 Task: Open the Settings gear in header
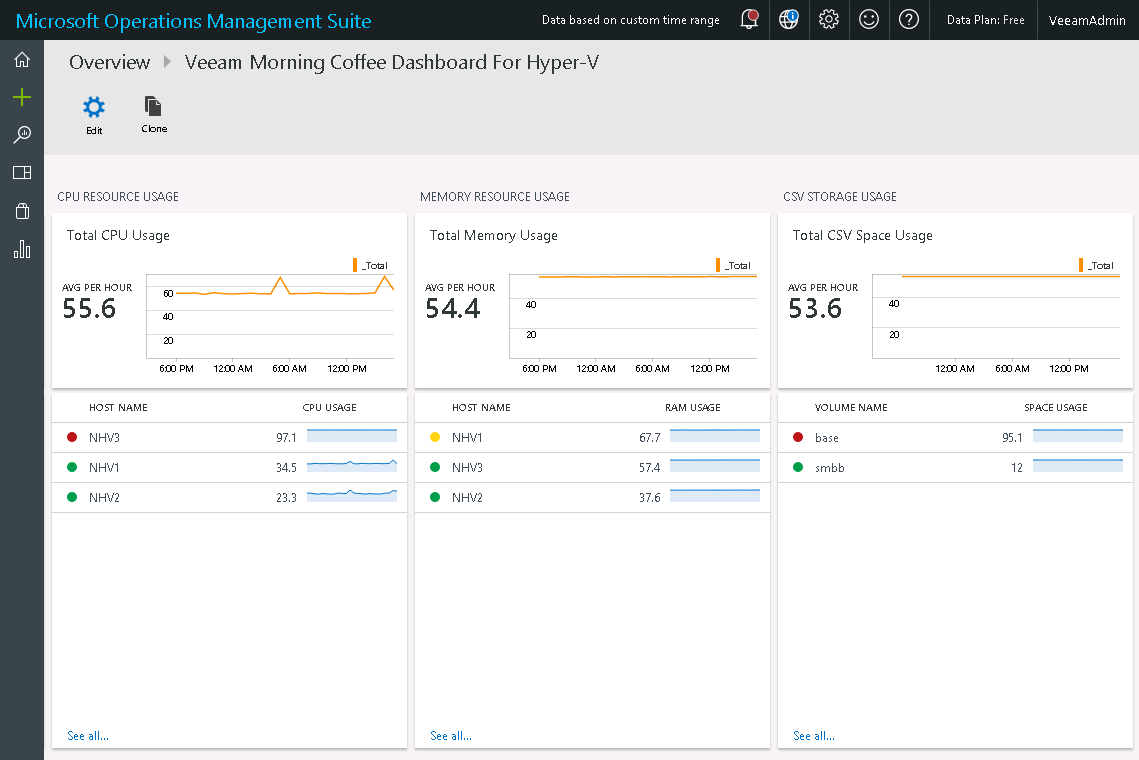pyautogui.click(x=829, y=20)
